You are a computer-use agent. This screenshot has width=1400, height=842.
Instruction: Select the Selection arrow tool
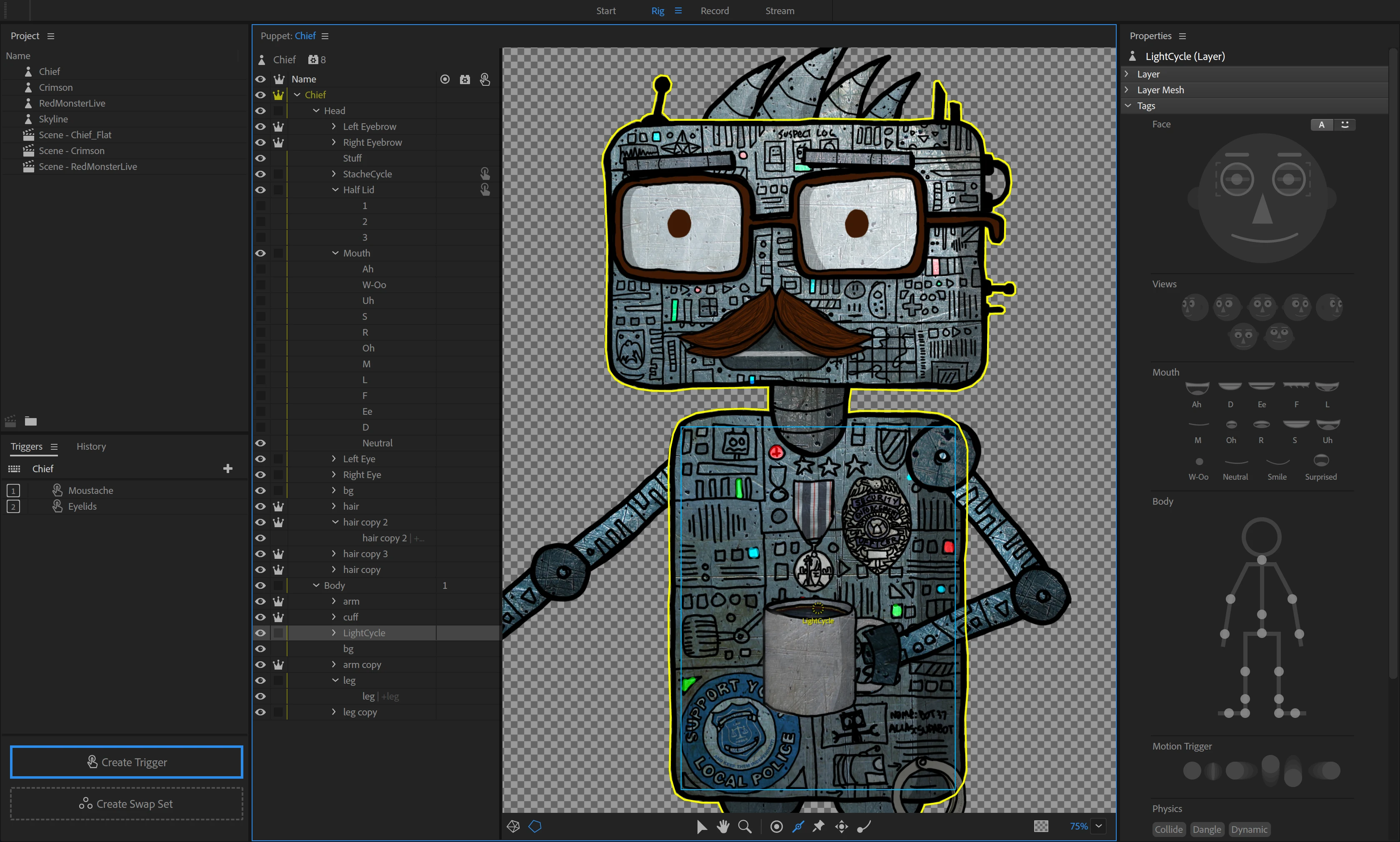pyautogui.click(x=701, y=826)
